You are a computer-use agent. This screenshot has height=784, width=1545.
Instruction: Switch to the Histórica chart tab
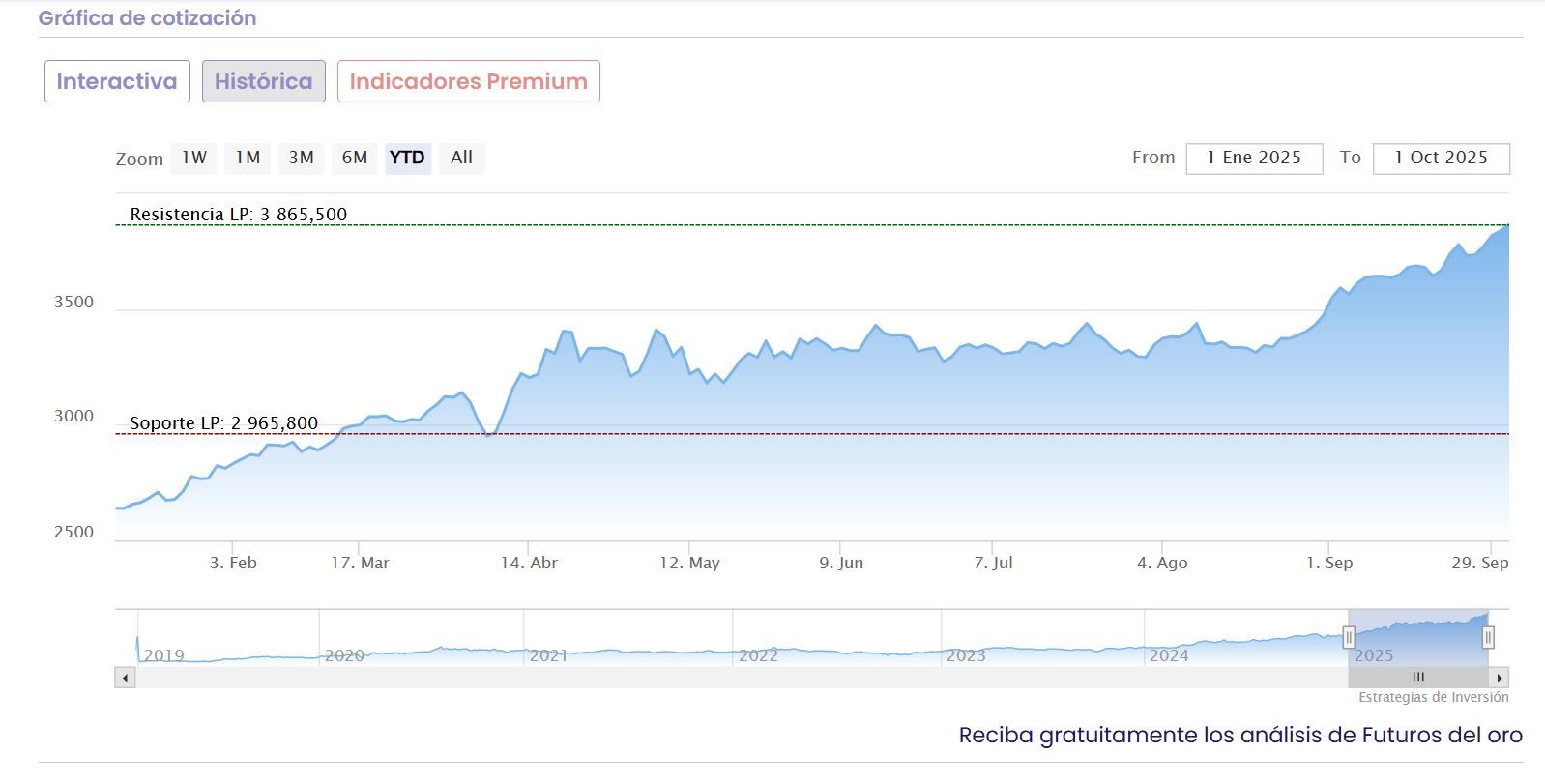263,81
